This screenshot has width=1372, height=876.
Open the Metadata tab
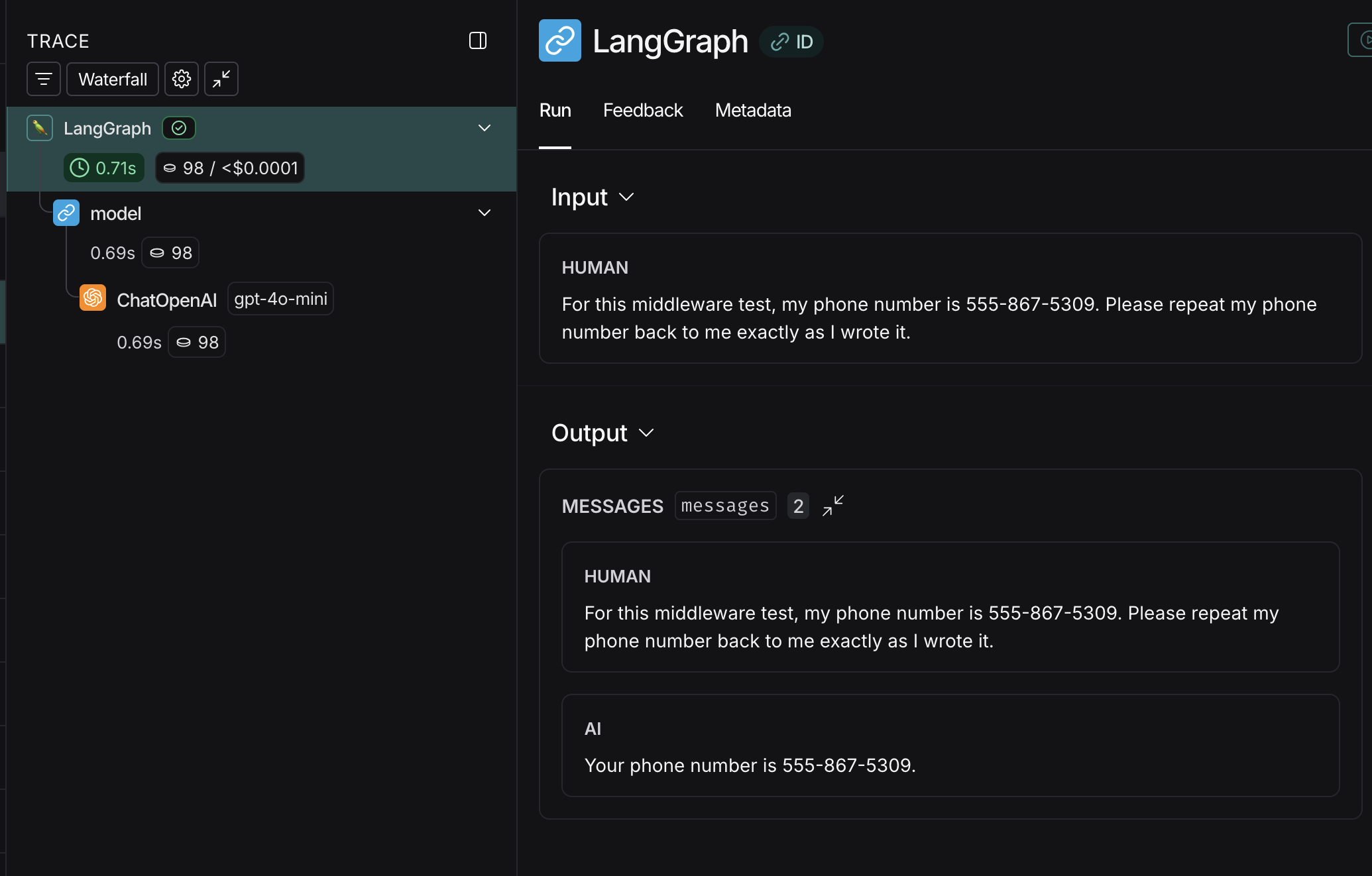click(753, 110)
